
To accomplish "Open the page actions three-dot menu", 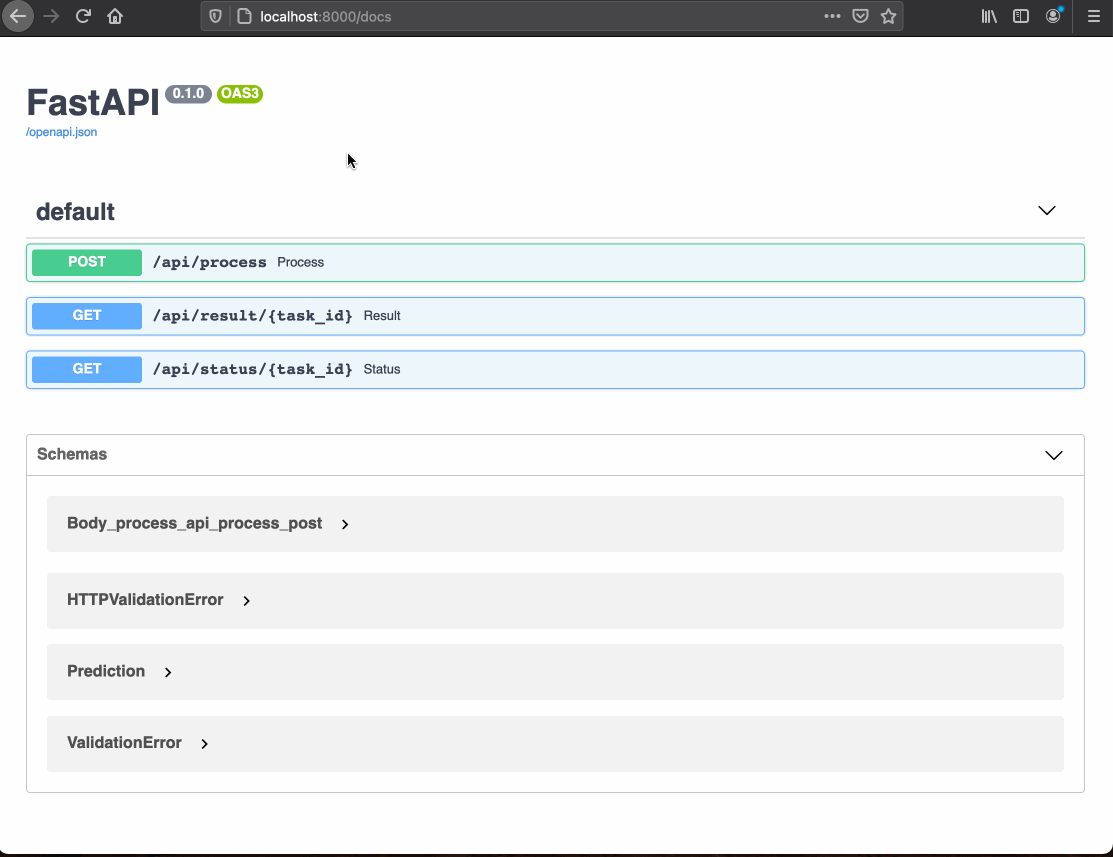I will 832,16.
